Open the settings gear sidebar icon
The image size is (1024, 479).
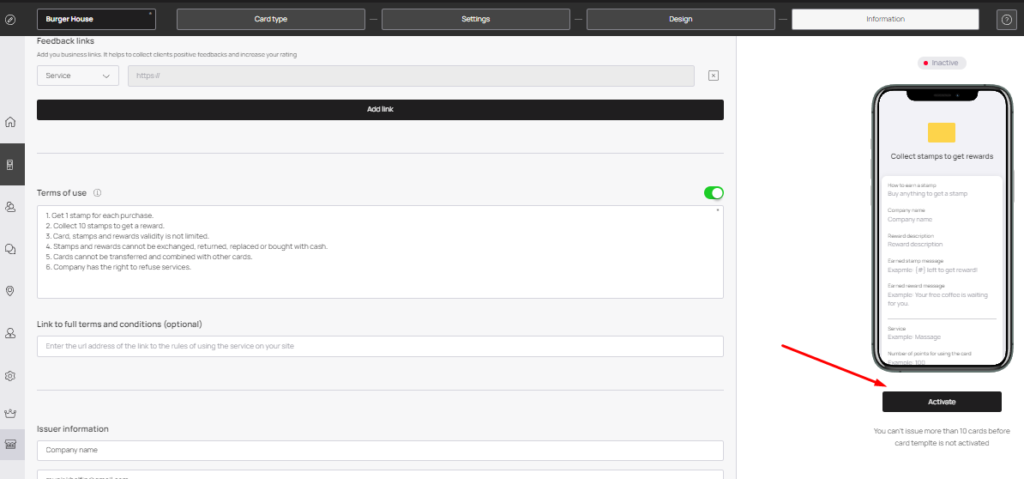tap(10, 376)
